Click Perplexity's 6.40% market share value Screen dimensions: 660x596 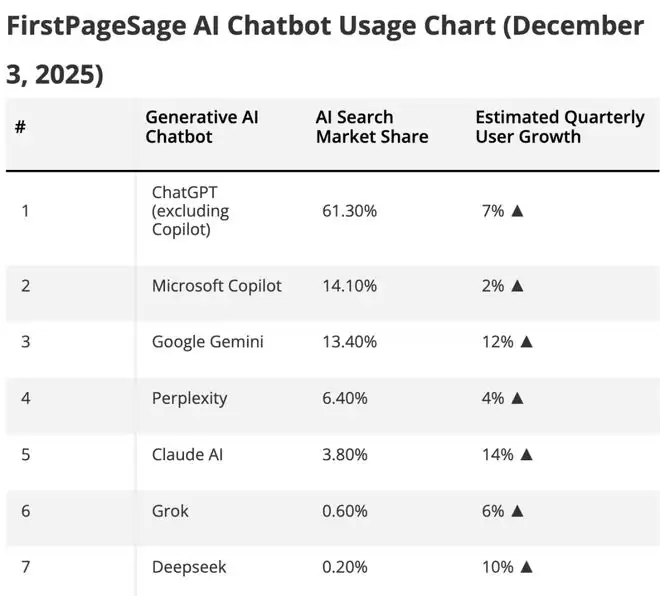click(344, 398)
